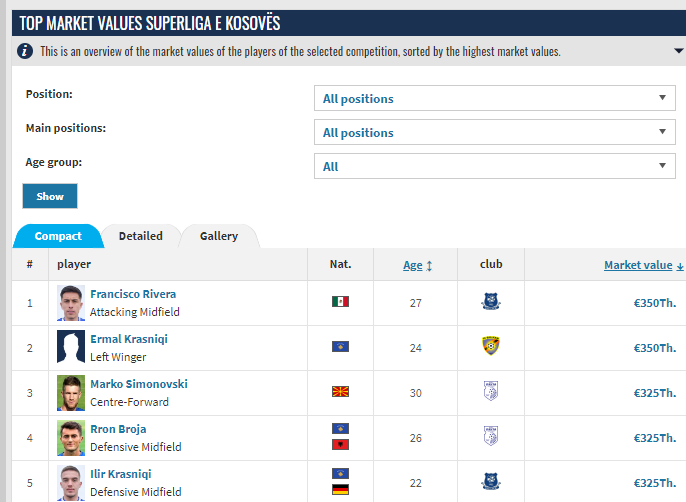Click Rron Broja's portrait photo

tap(71, 438)
